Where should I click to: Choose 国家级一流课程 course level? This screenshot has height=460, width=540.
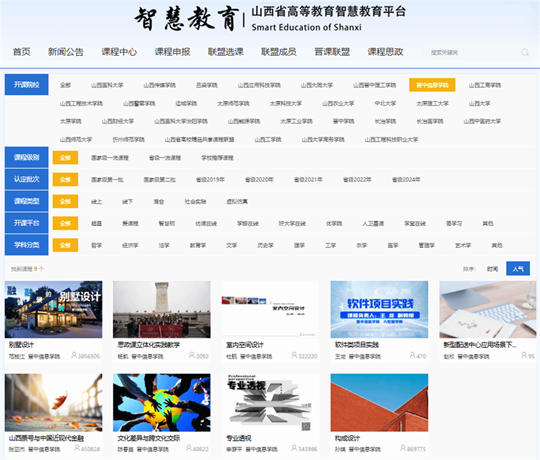pos(110,158)
